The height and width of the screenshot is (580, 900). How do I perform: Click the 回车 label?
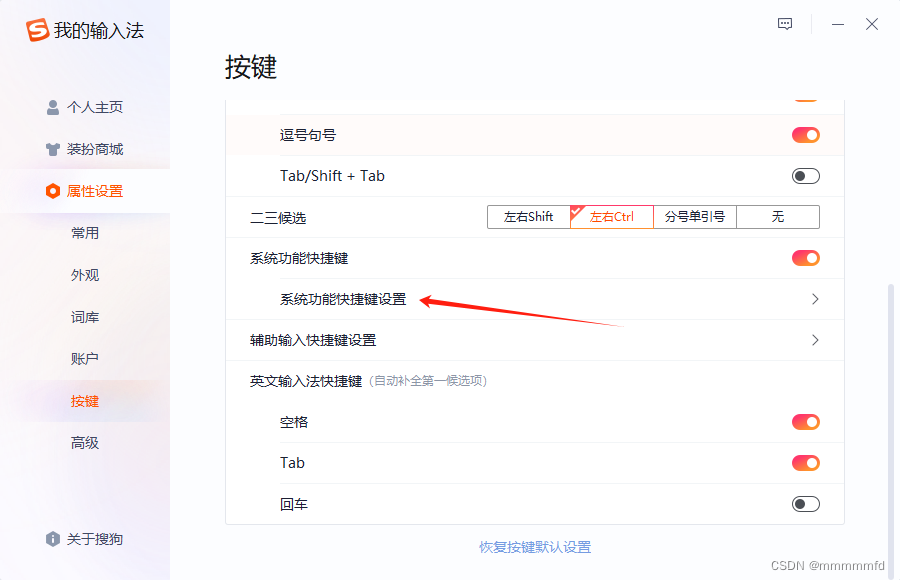pyautogui.click(x=294, y=504)
